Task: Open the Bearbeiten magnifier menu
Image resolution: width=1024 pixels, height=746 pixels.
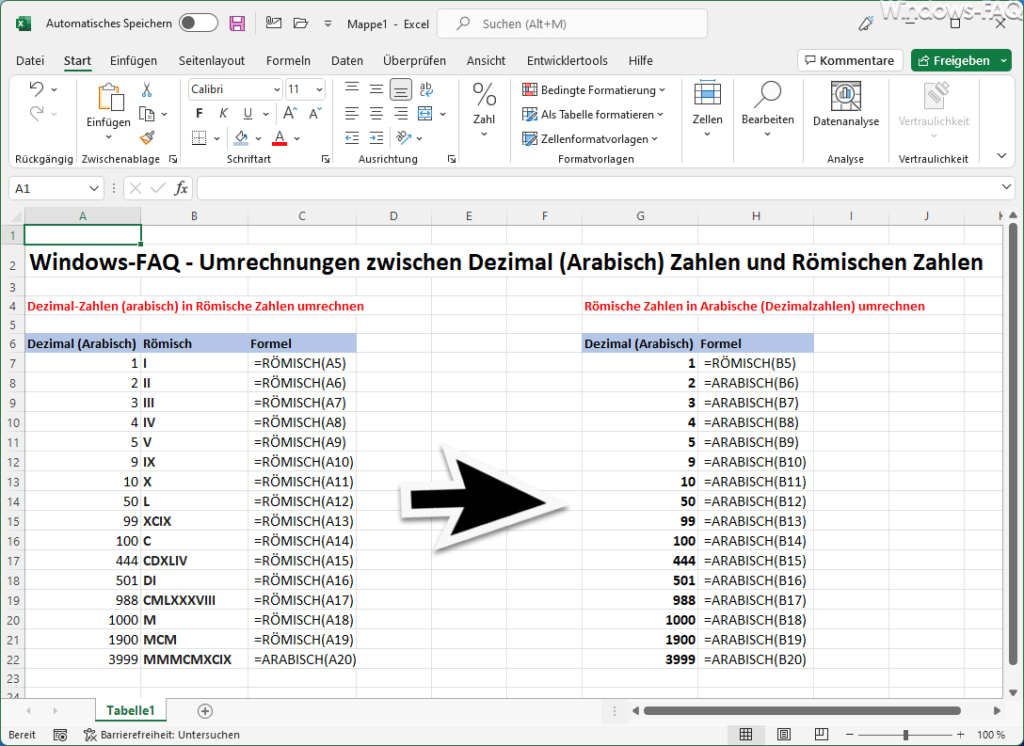Action: (767, 109)
